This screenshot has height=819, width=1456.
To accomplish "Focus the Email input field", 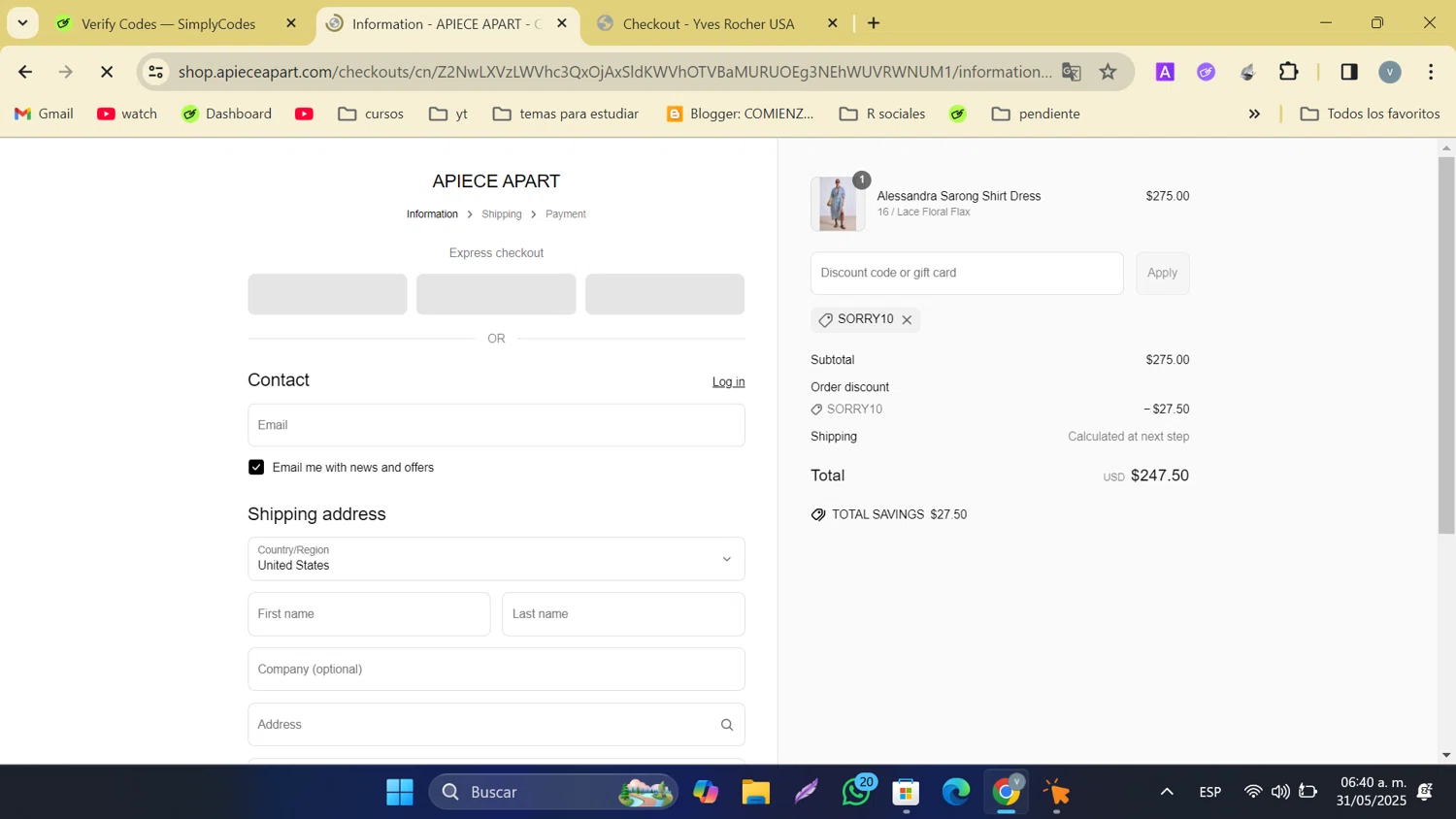I will click(496, 425).
